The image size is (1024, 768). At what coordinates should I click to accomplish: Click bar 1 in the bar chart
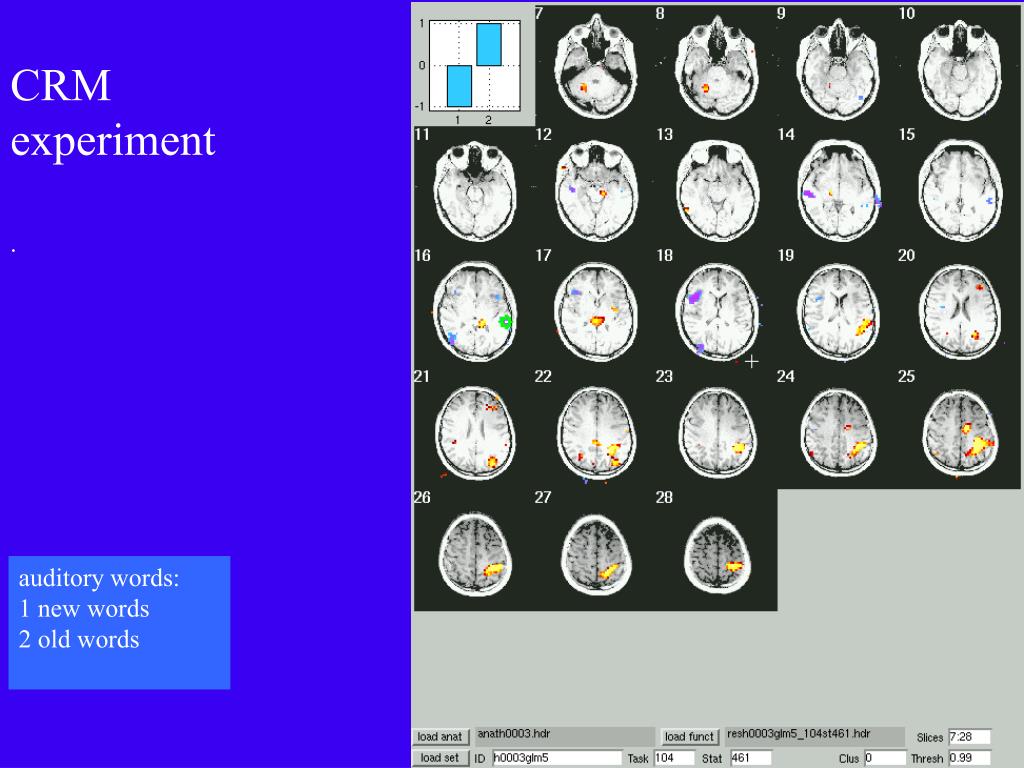[459, 86]
